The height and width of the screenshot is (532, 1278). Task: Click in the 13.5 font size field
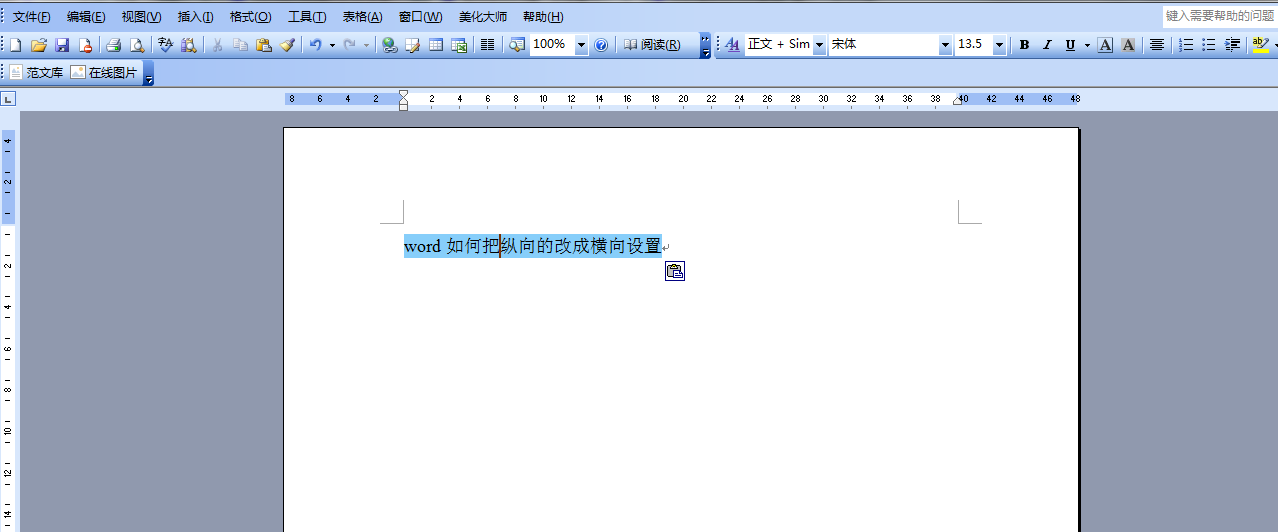coord(973,45)
